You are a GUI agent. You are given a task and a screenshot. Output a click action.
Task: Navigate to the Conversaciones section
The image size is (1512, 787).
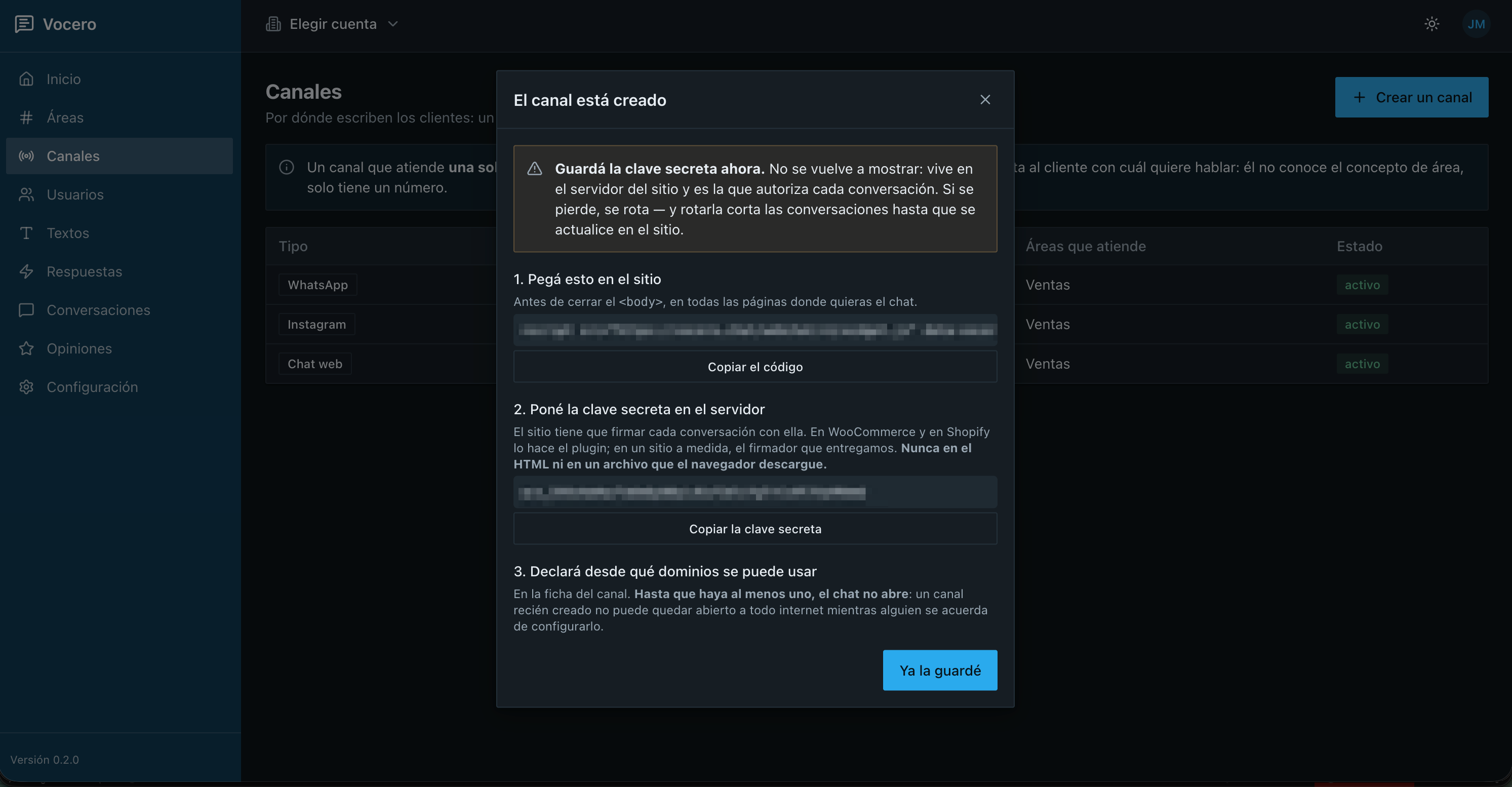(119, 310)
